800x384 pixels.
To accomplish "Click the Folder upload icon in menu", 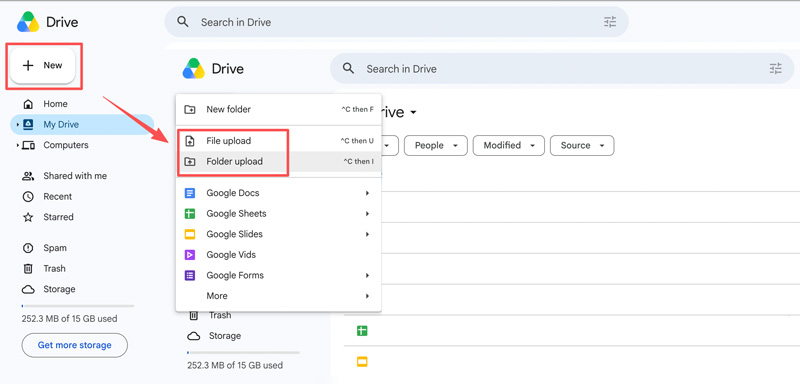I will pyautogui.click(x=190, y=162).
